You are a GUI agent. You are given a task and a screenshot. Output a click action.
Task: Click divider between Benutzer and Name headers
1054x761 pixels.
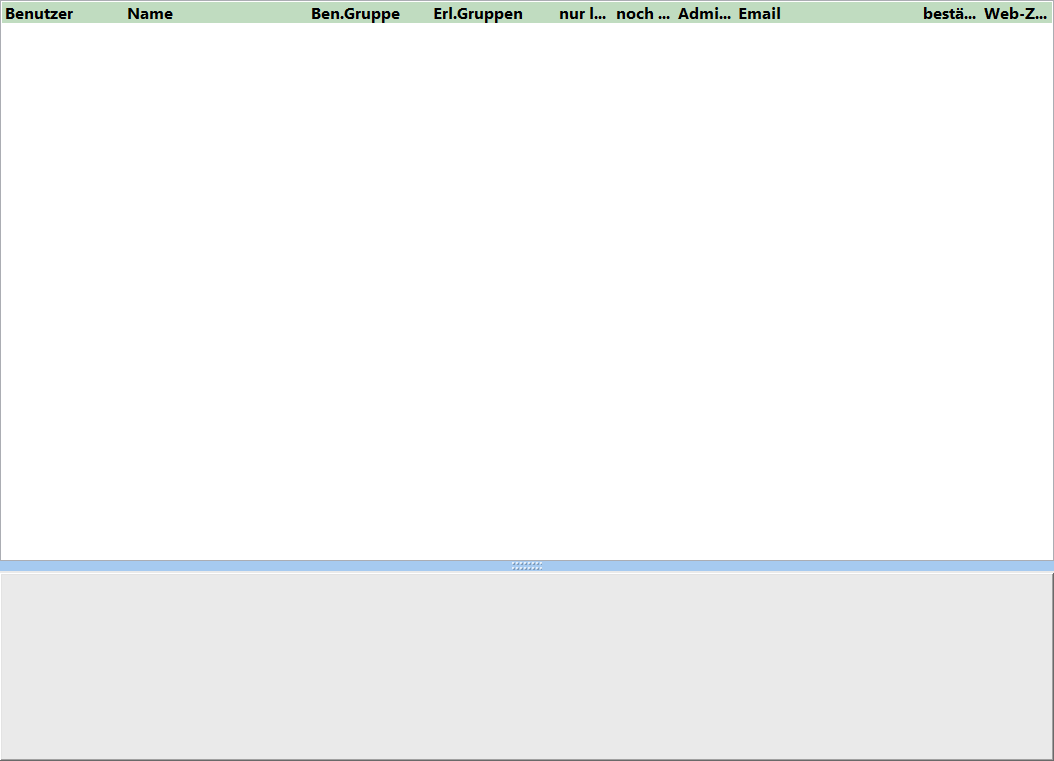click(x=124, y=14)
